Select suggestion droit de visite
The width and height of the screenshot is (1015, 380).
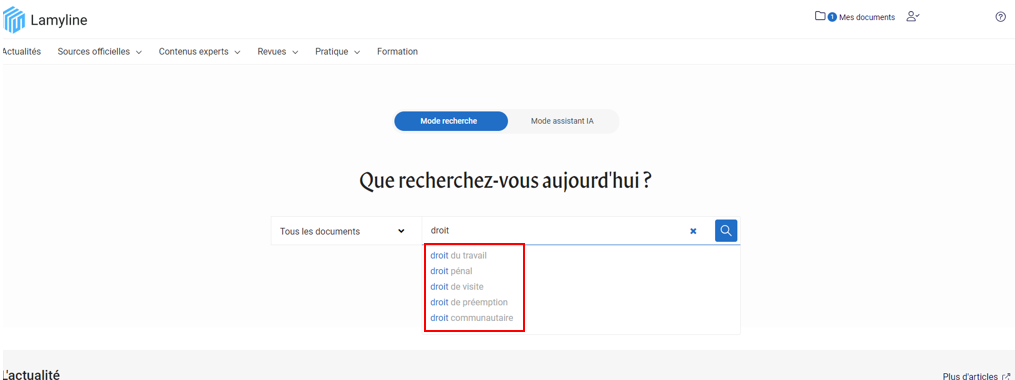click(x=456, y=287)
